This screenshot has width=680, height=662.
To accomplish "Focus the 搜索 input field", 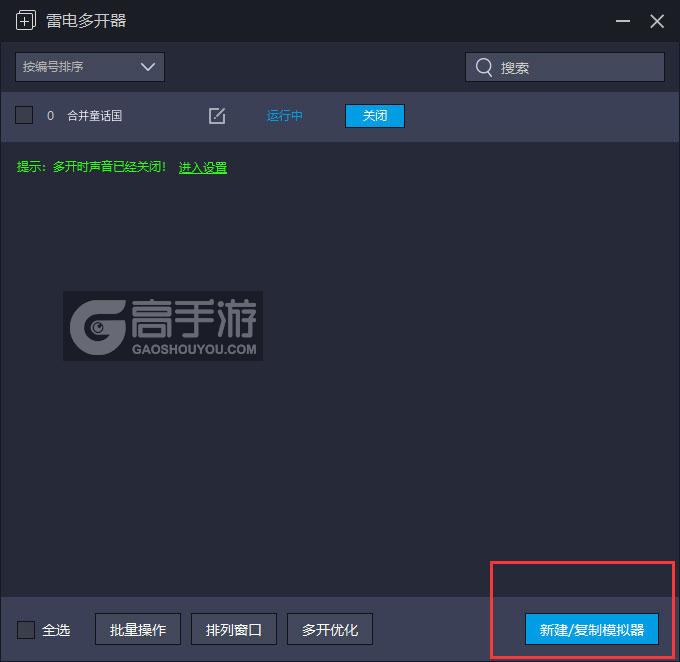I will click(565, 67).
